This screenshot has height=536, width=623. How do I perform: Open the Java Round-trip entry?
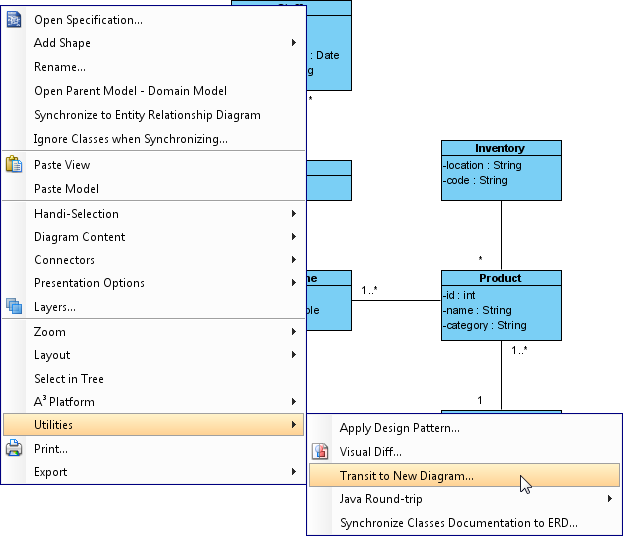coord(464,499)
